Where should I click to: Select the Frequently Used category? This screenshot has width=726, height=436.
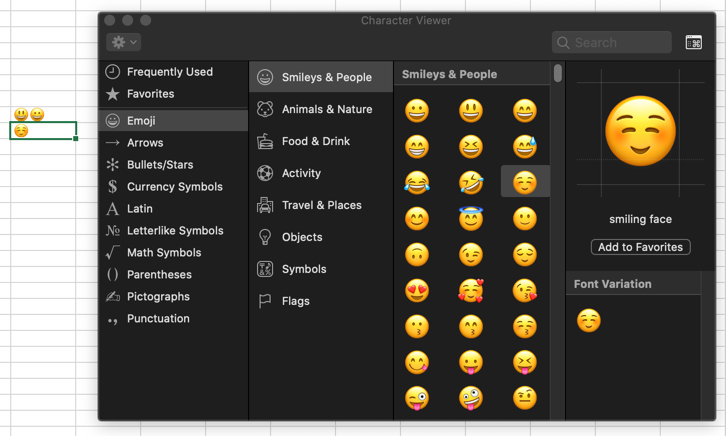click(169, 72)
